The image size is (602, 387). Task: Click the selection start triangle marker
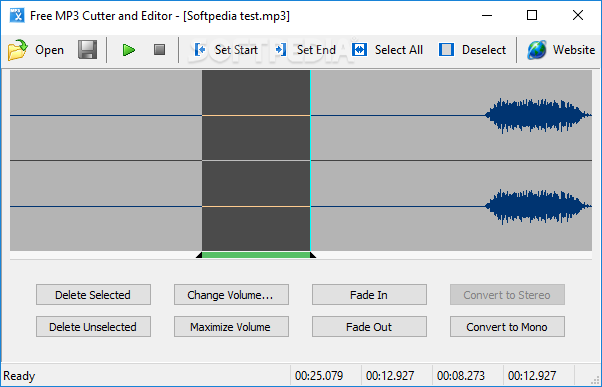point(199,255)
